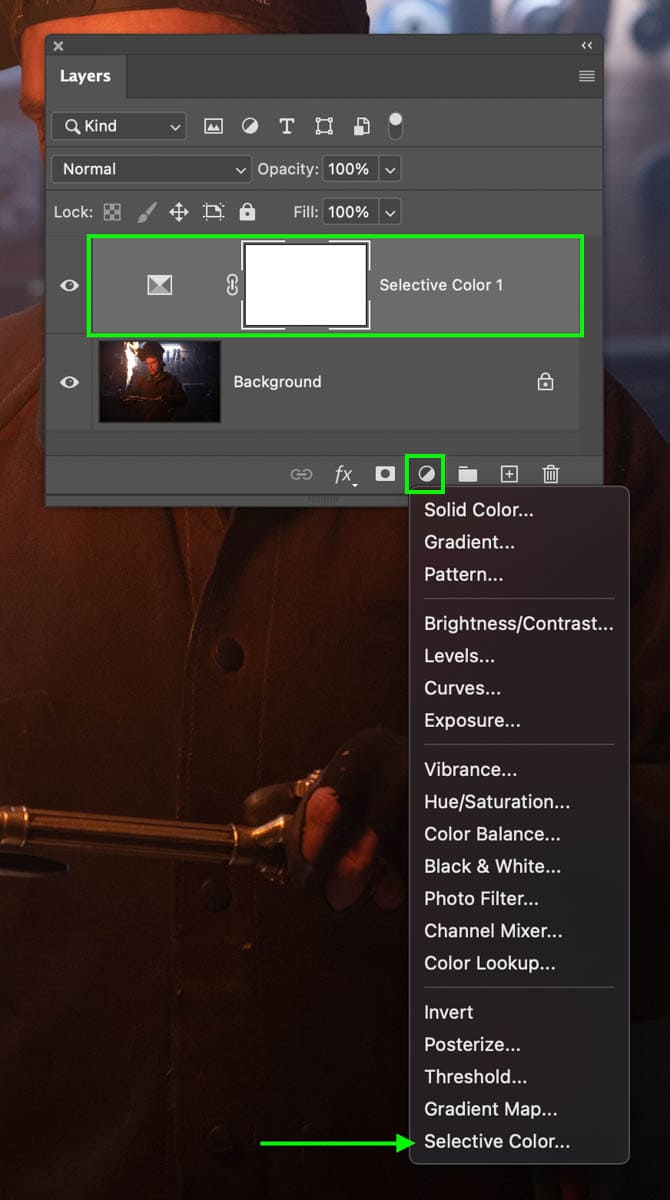Toggle lock position icon
This screenshot has width=670, height=1200.
(179, 212)
